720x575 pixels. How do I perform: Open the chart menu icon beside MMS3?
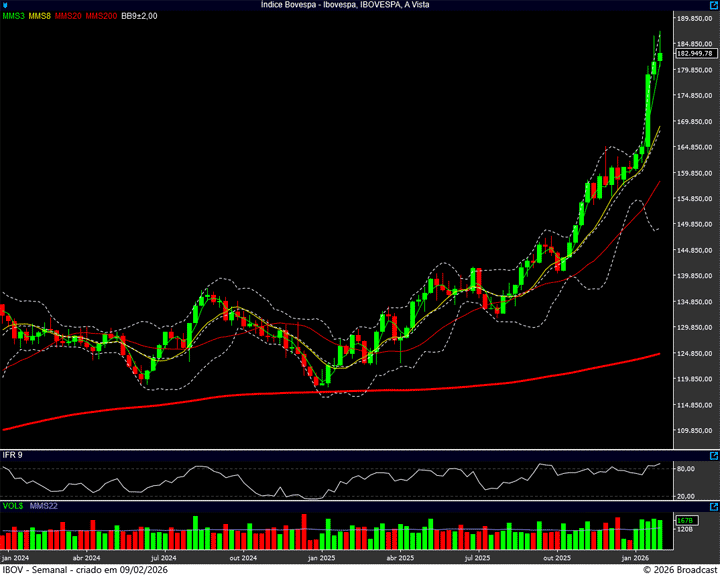click(5, 5)
